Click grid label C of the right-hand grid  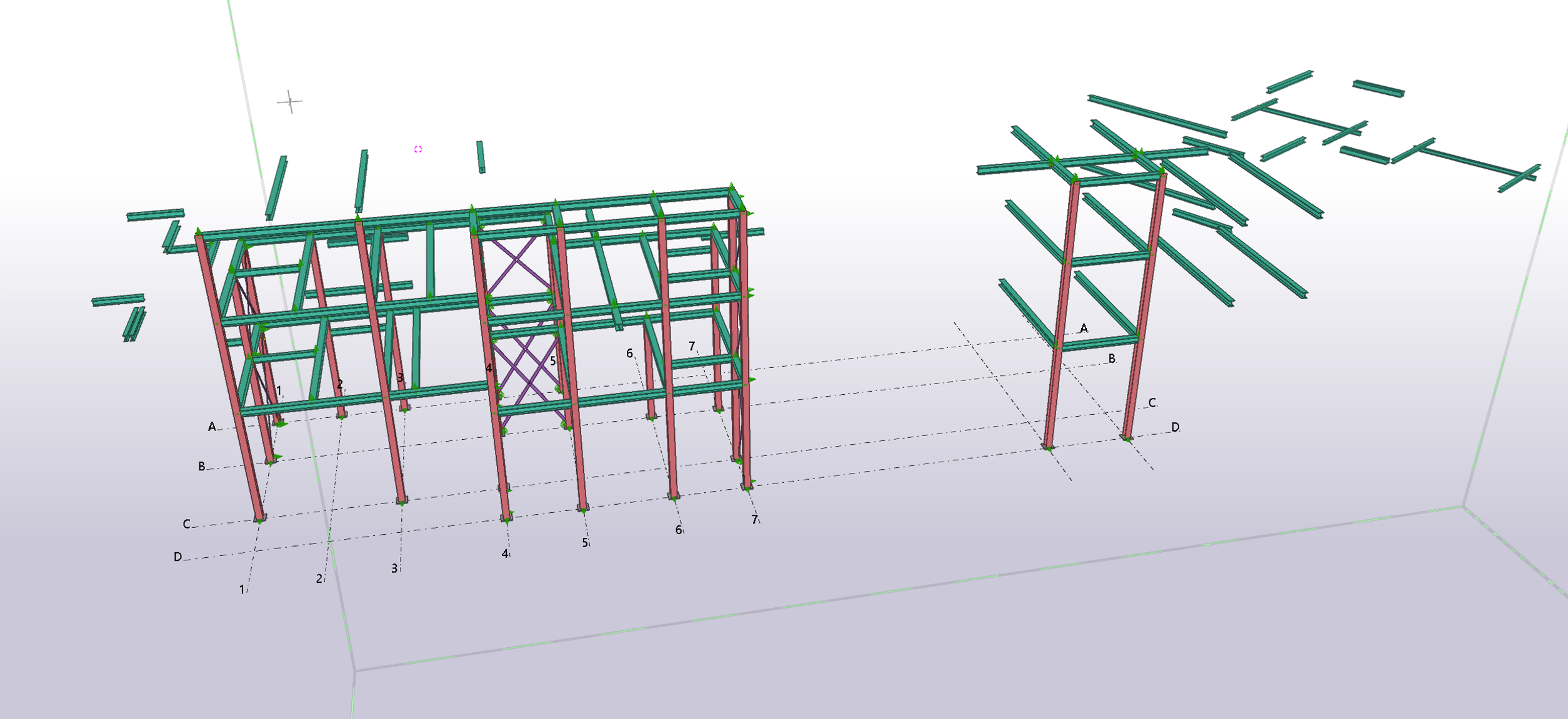(1152, 403)
